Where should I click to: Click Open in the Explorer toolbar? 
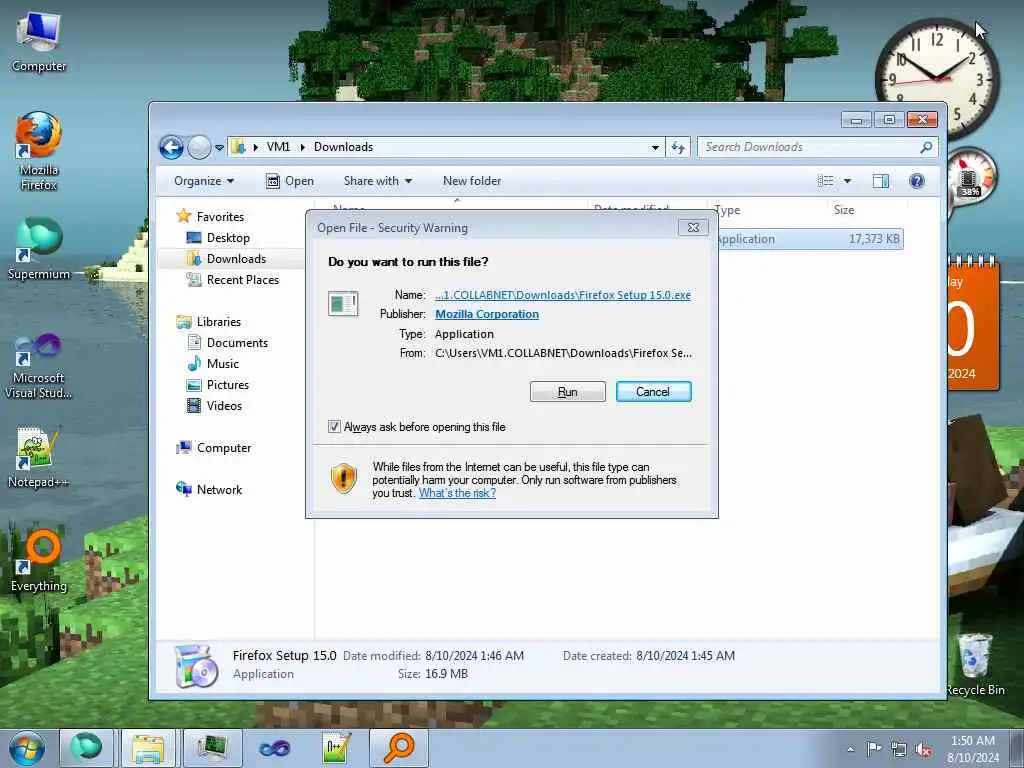(290, 181)
